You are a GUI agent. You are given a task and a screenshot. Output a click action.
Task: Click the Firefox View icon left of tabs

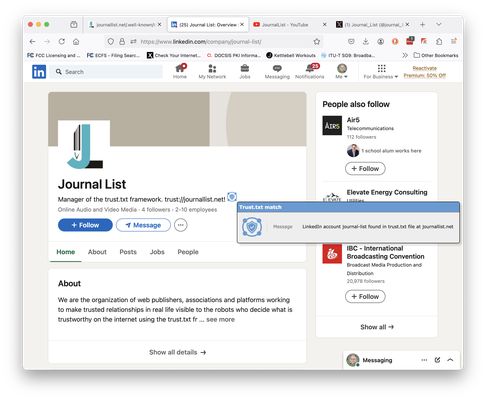[74, 24]
